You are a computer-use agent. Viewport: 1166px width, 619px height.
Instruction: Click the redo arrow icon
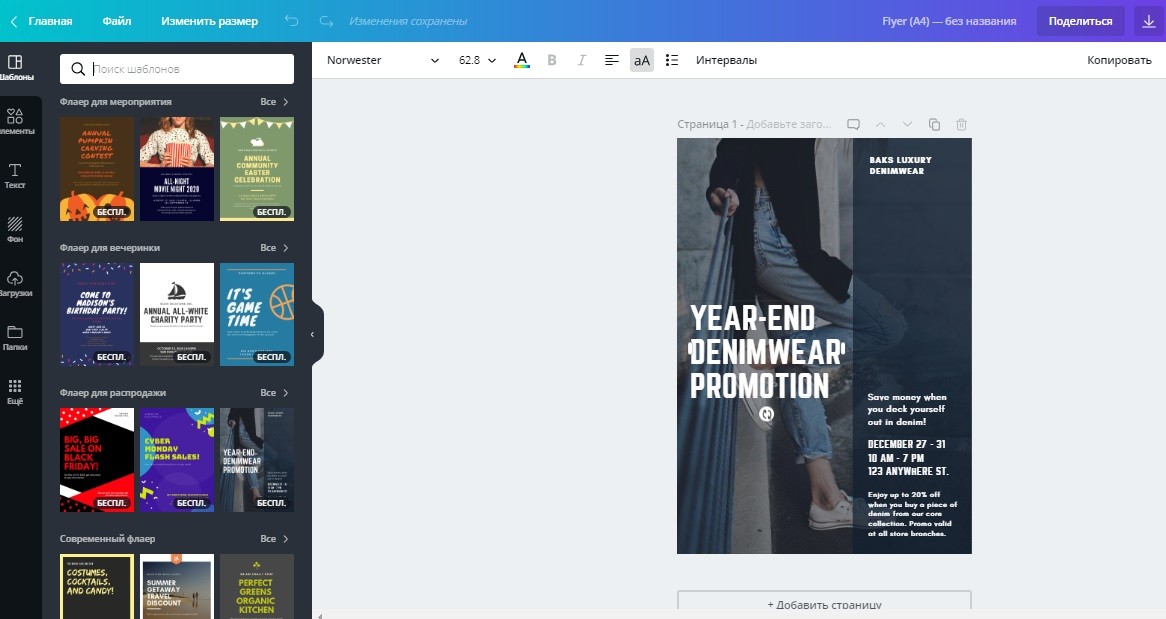tap(326, 21)
